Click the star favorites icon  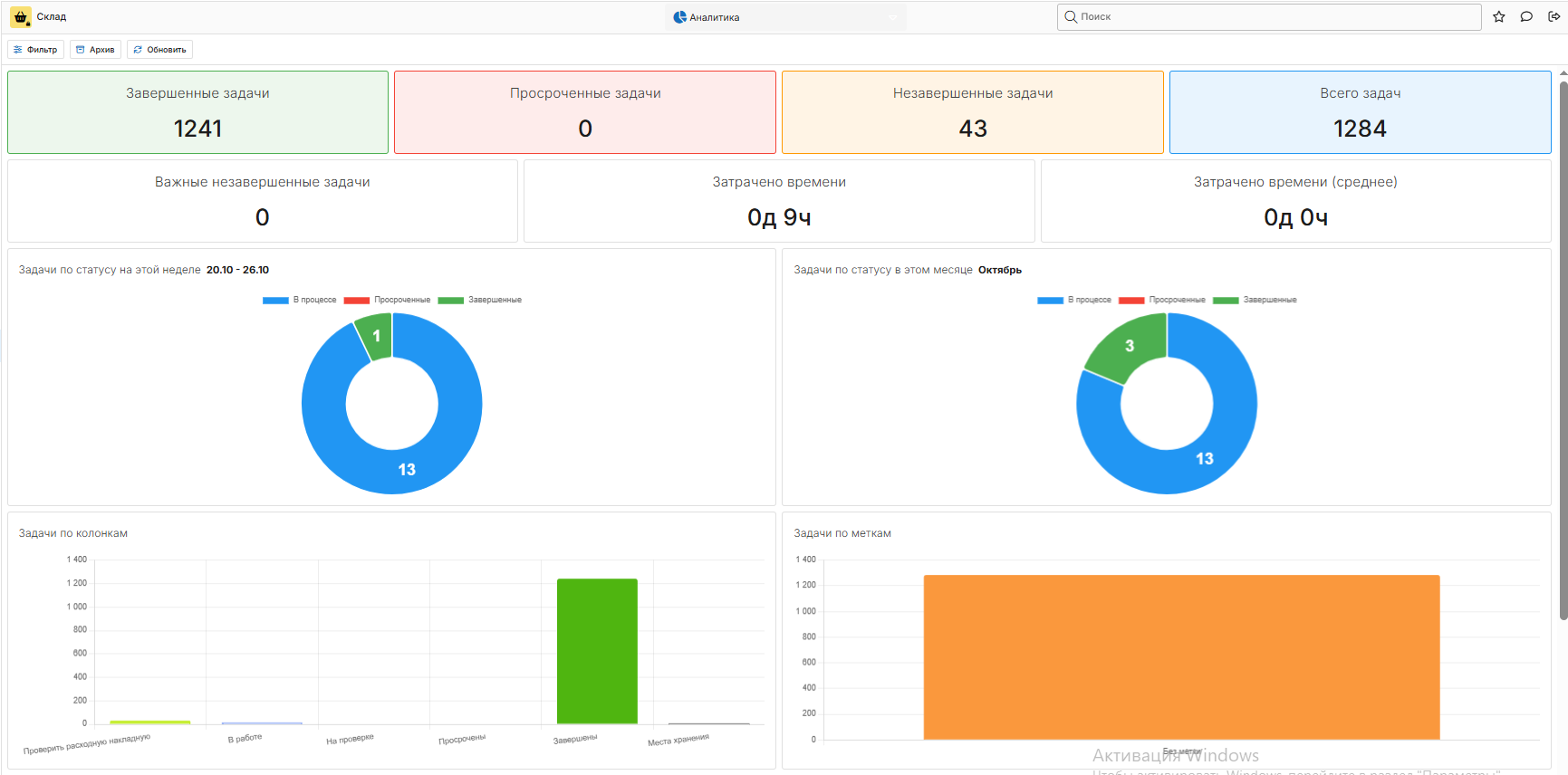coord(1499,17)
